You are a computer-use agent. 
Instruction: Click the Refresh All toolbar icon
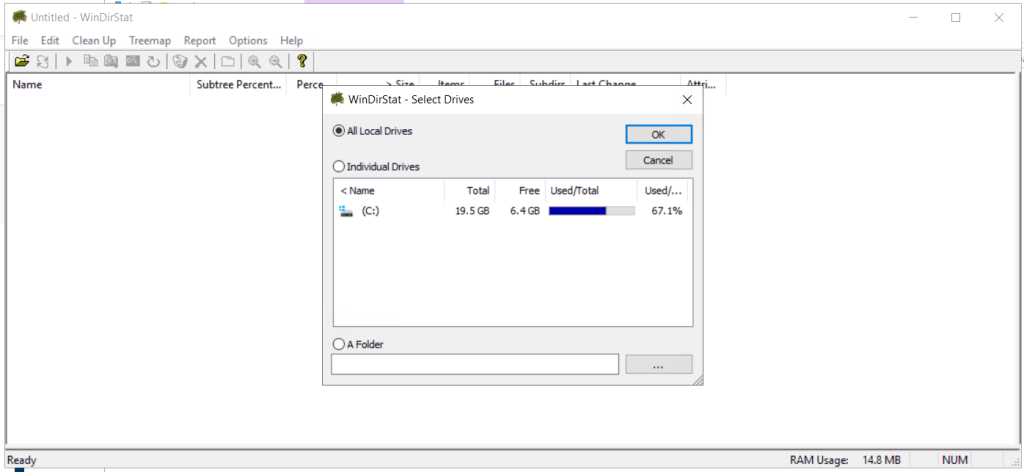[42, 61]
